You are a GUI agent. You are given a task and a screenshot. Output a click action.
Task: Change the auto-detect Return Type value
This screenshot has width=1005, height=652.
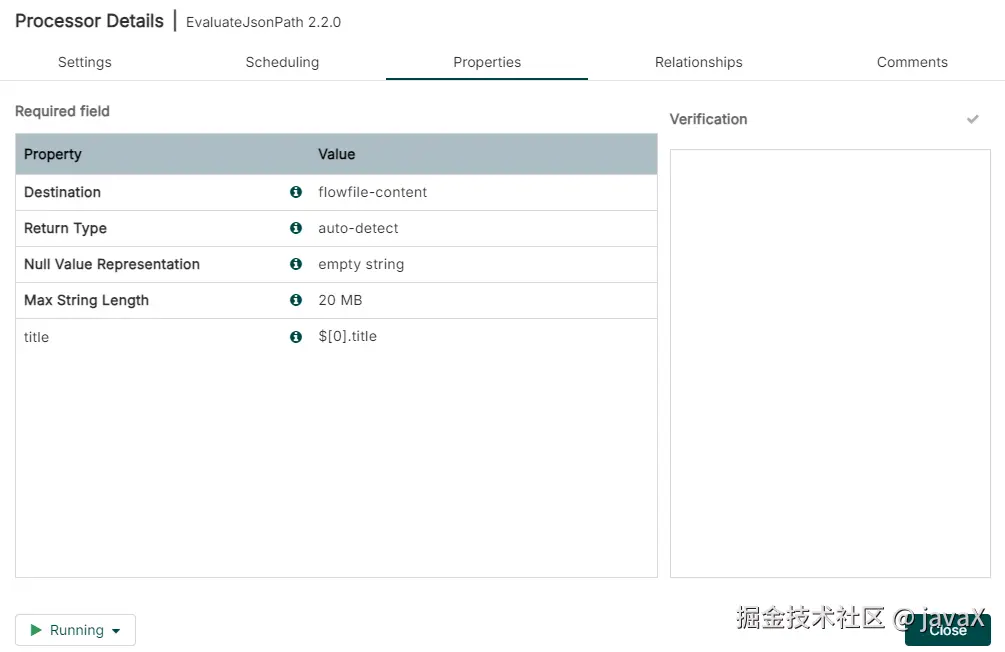358,228
